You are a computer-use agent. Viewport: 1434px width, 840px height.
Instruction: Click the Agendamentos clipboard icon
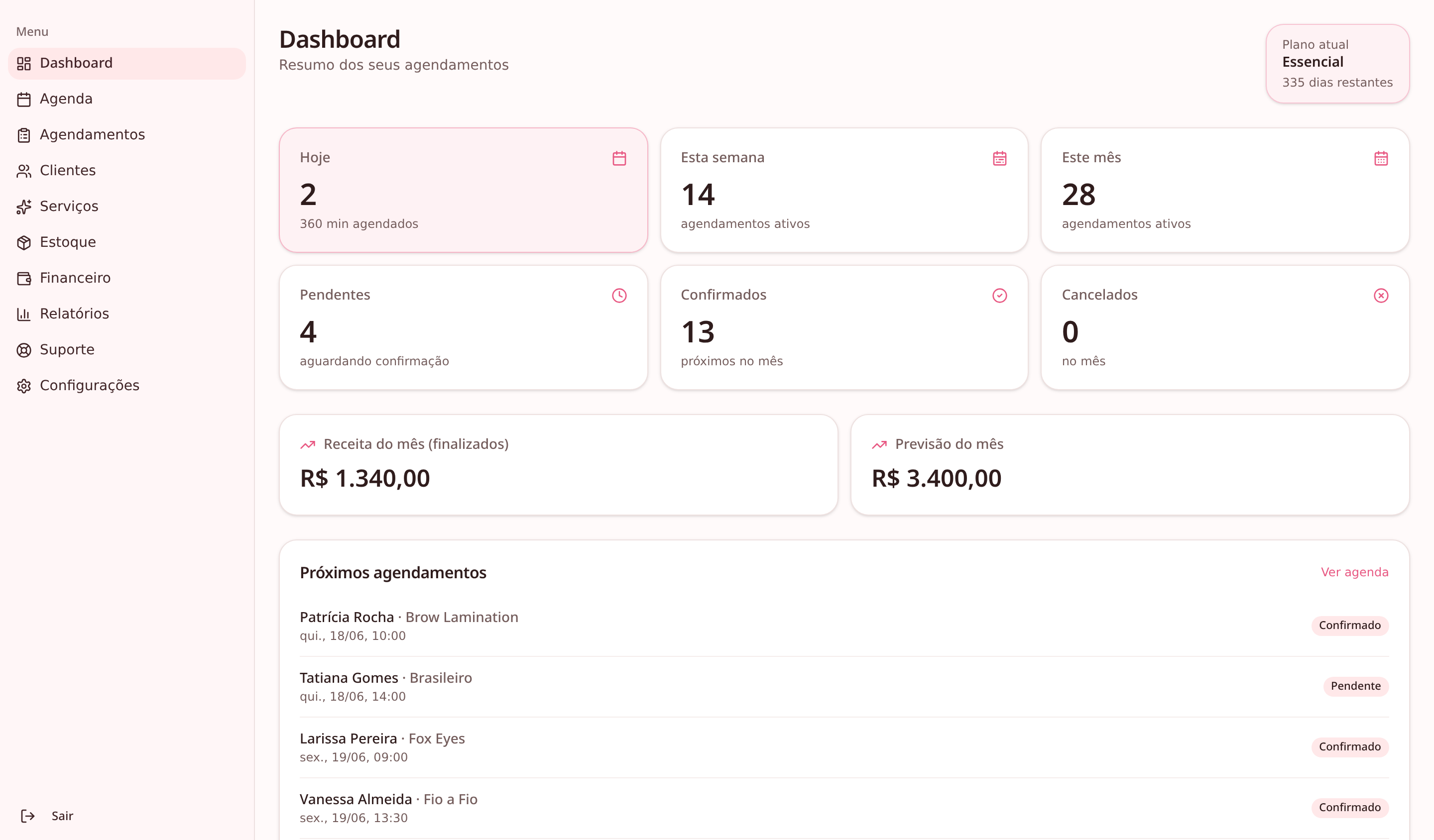[24, 135]
